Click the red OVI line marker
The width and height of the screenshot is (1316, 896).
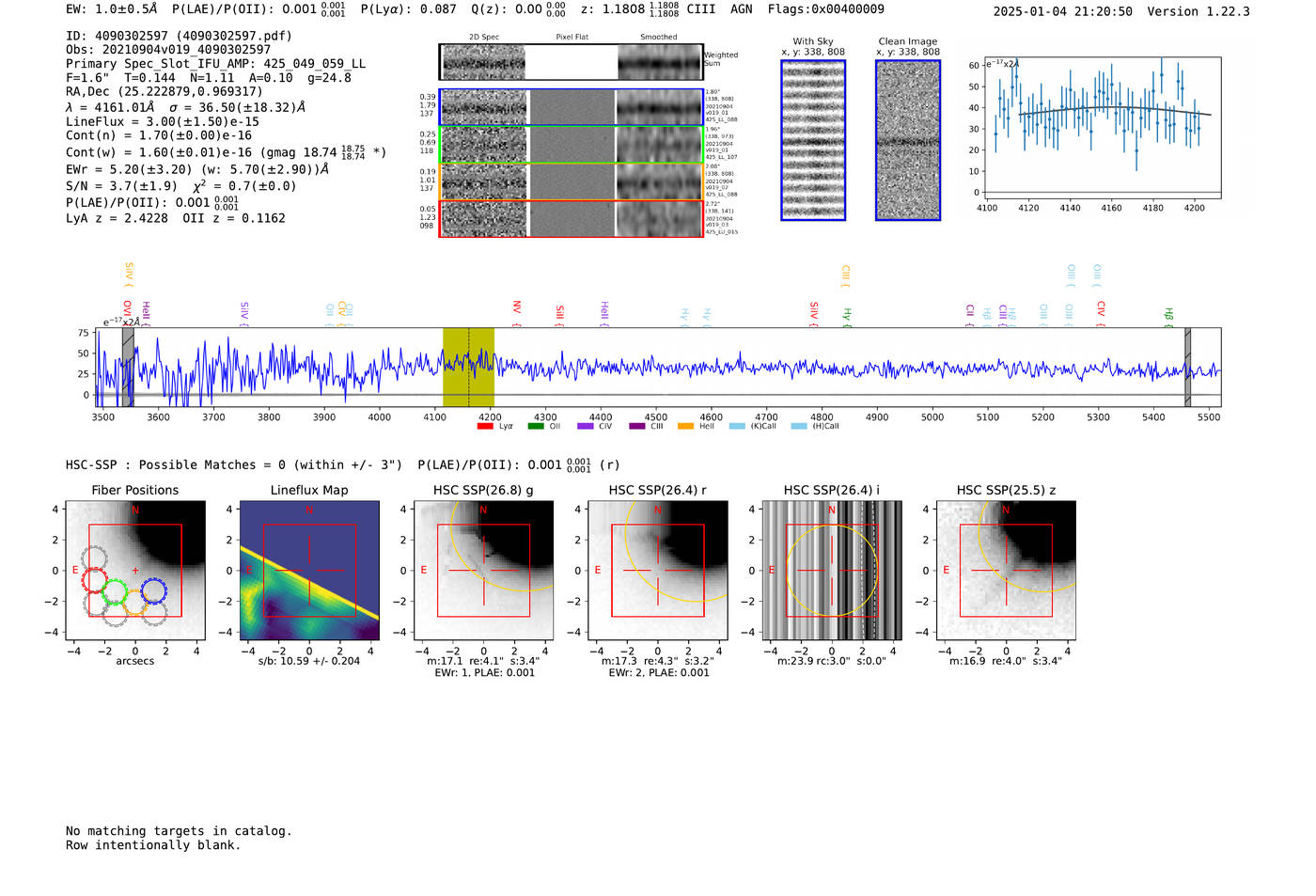point(127,312)
